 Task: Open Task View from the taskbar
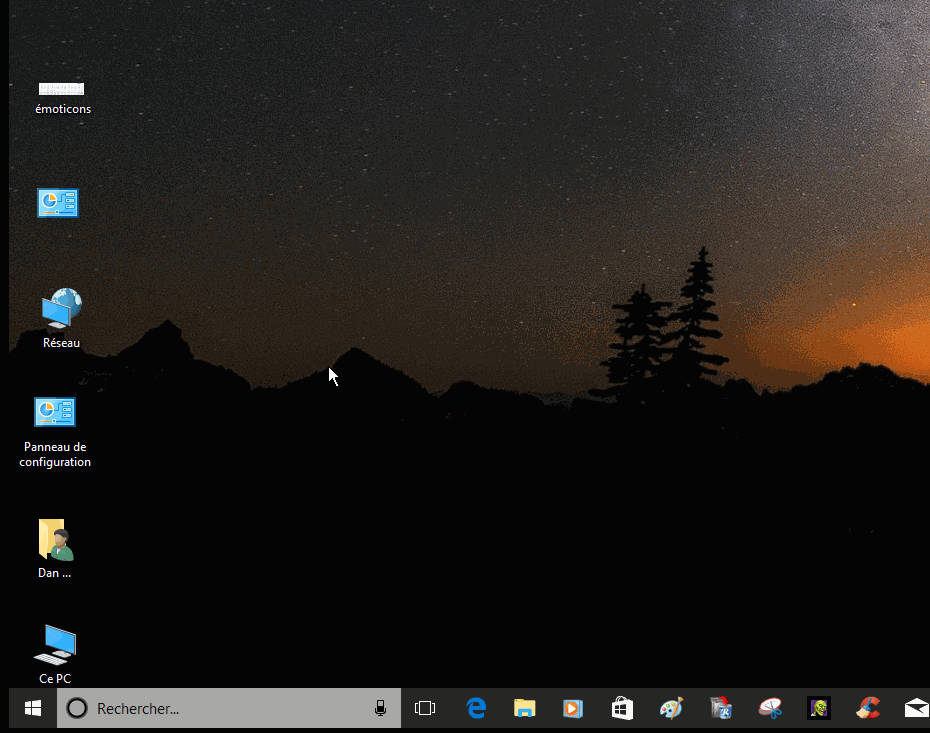(425, 708)
